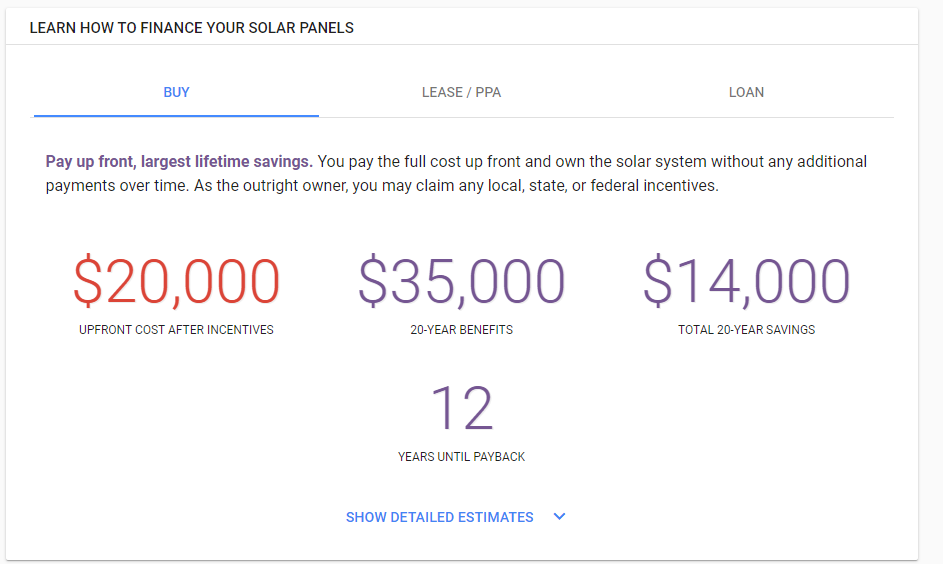Click the dollar sign of the $20,000 amount

[x=88, y=281]
